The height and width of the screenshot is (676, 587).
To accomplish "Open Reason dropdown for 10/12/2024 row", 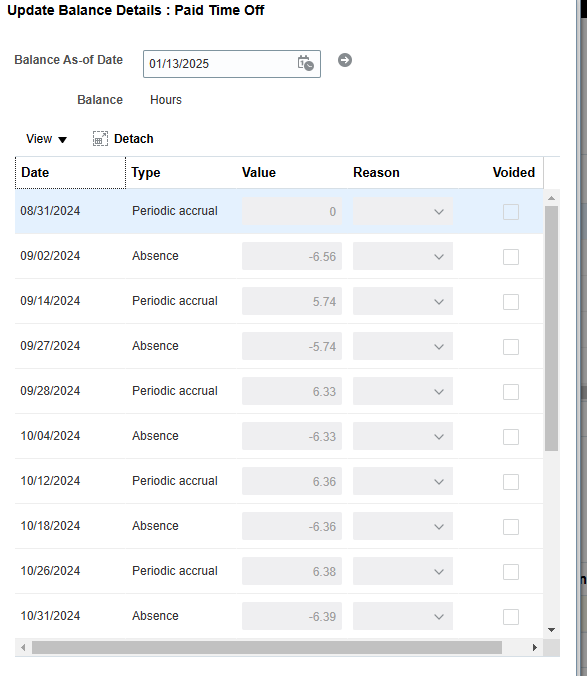I will 403,481.
